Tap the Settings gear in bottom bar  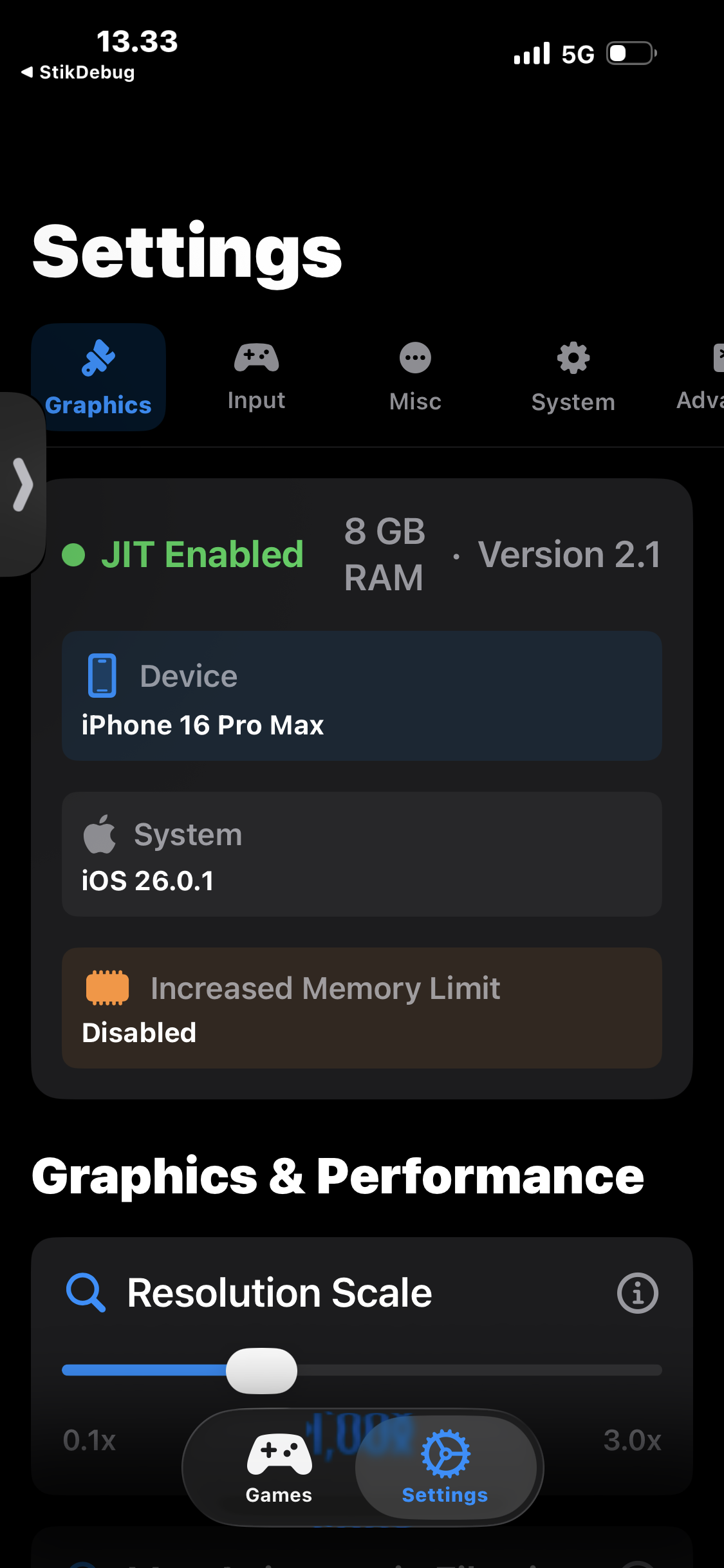click(x=445, y=1468)
